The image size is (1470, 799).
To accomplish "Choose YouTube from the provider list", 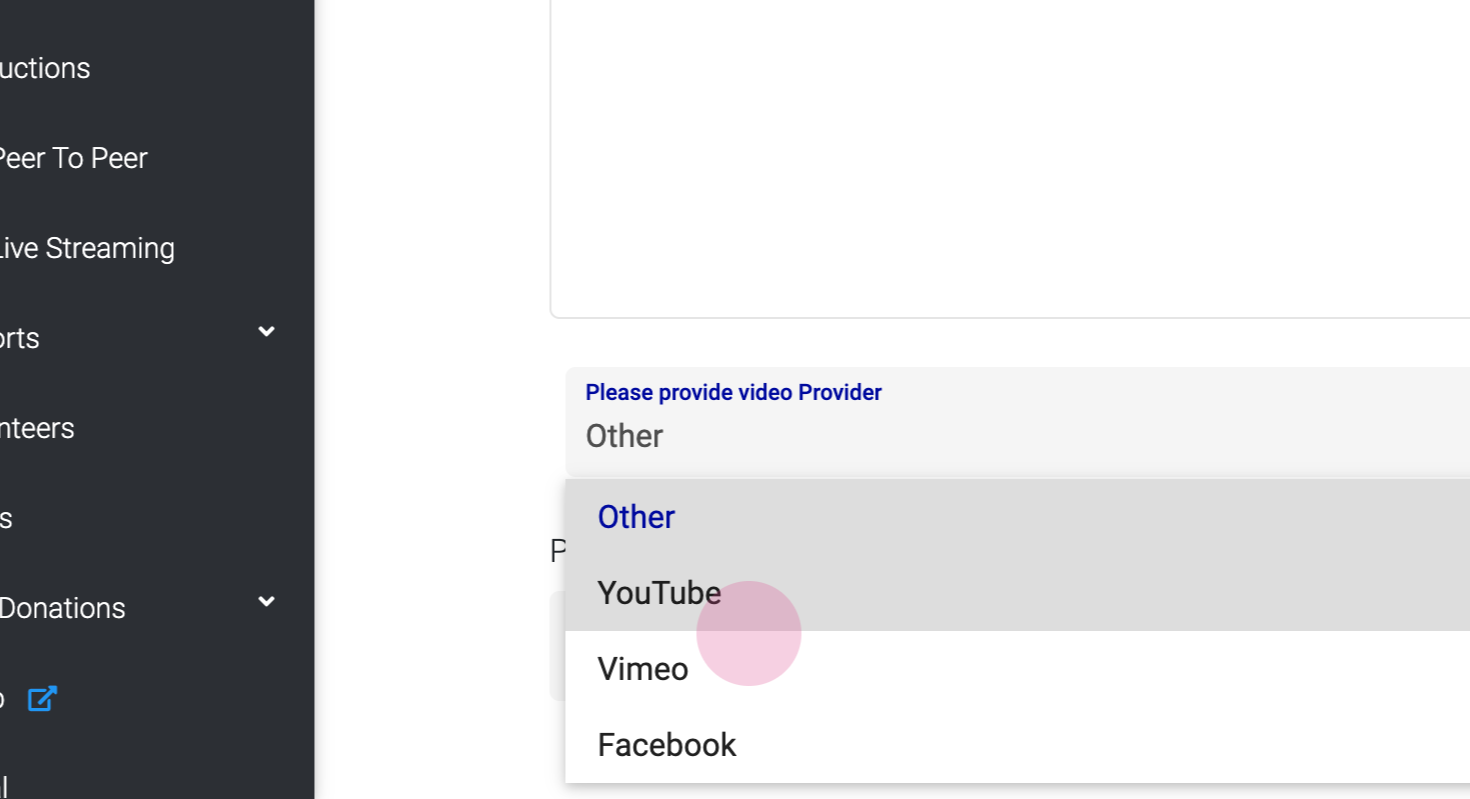I will pyautogui.click(x=659, y=593).
